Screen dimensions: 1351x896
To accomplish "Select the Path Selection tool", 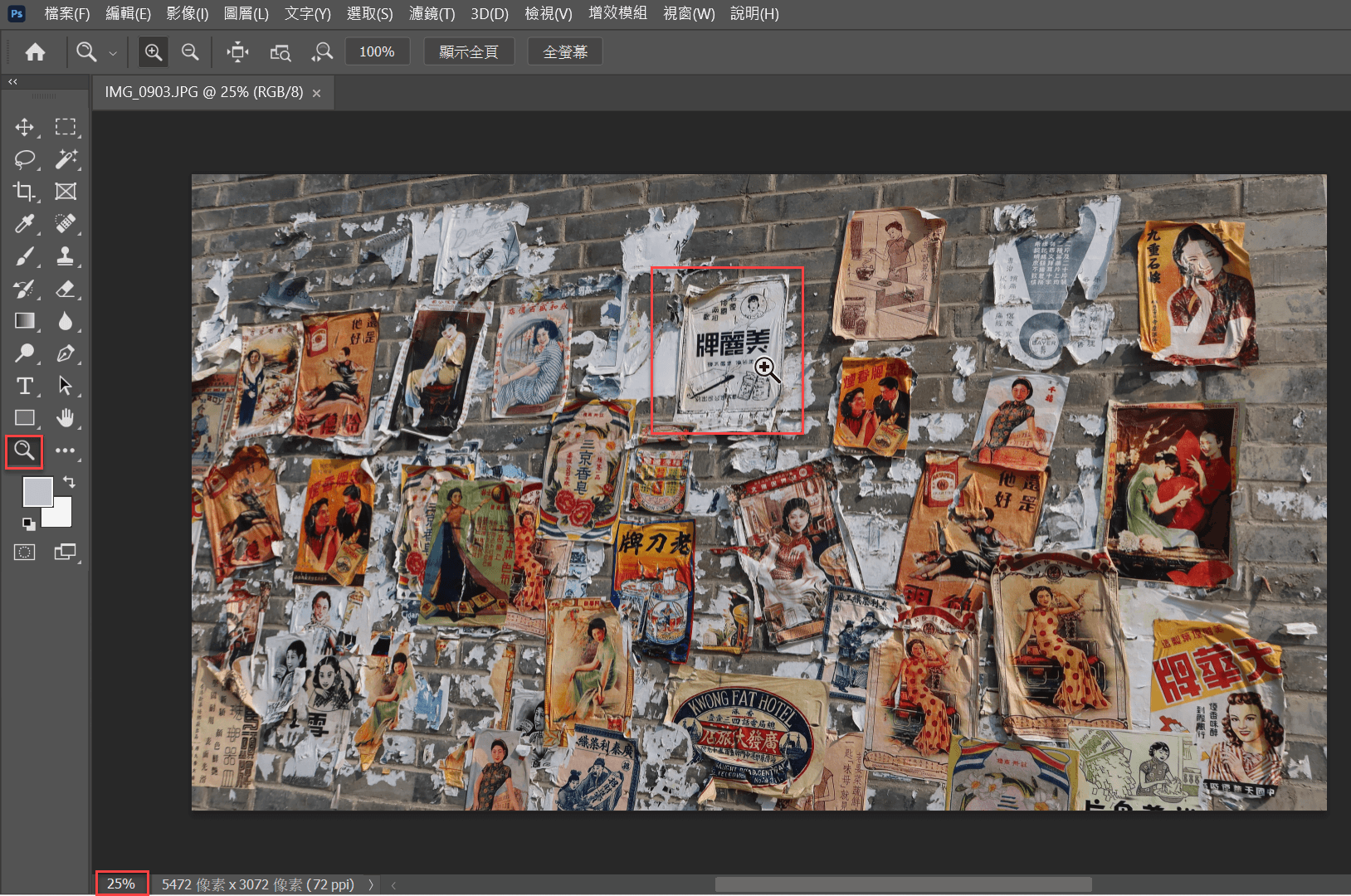I will [66, 386].
